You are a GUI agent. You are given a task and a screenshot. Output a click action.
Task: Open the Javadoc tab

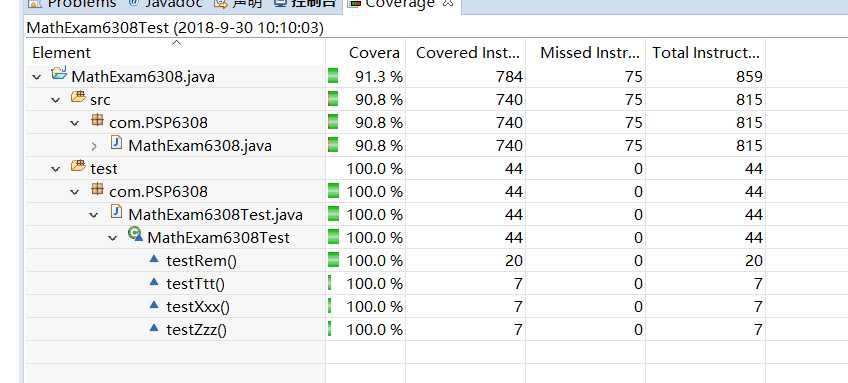(164, 4)
